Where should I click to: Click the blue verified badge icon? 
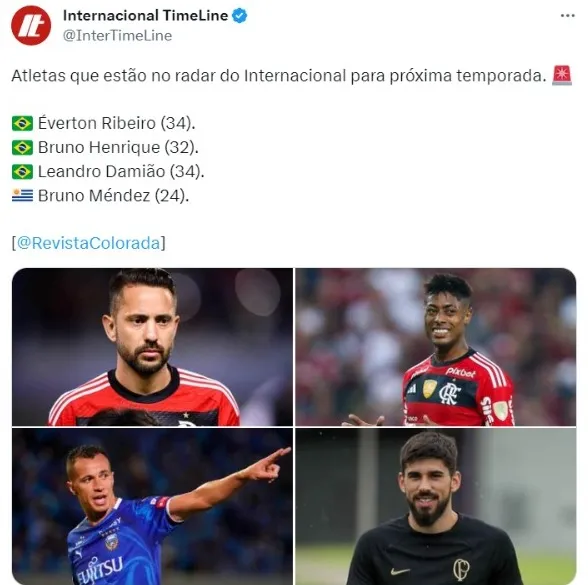point(240,16)
